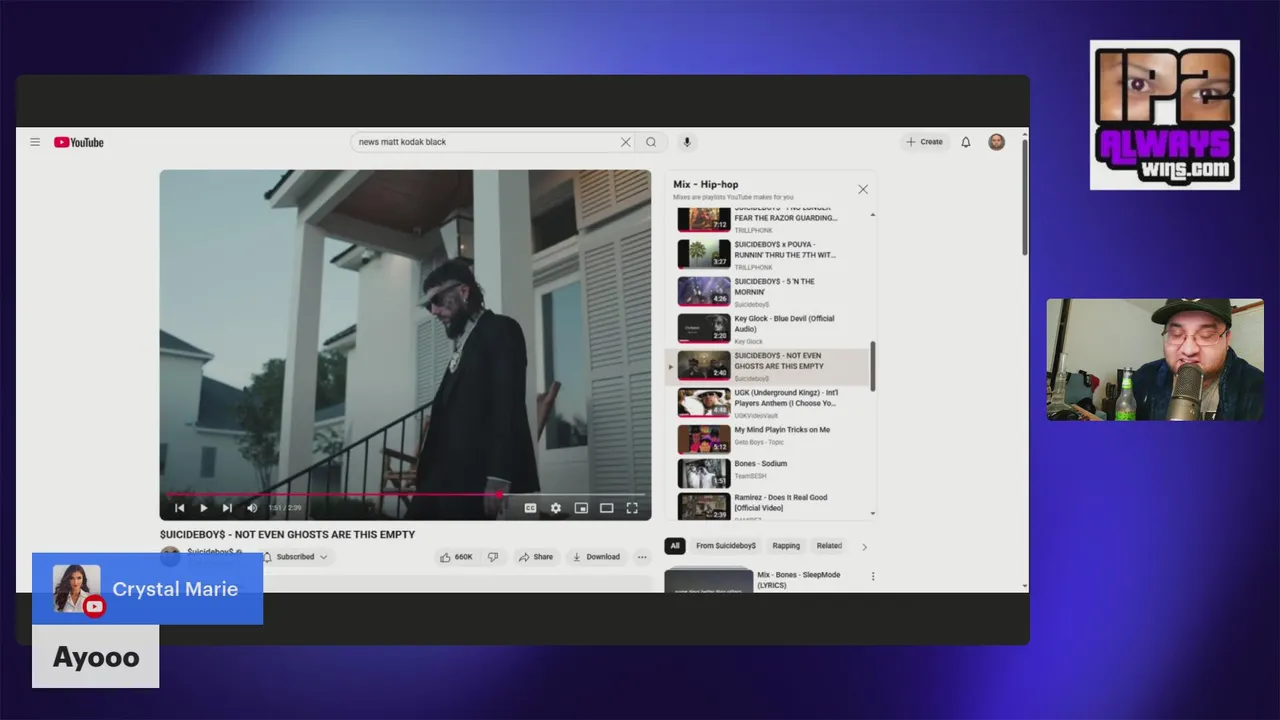Screen dimensions: 1280x720
Task: Click the Download button
Action: click(596, 557)
